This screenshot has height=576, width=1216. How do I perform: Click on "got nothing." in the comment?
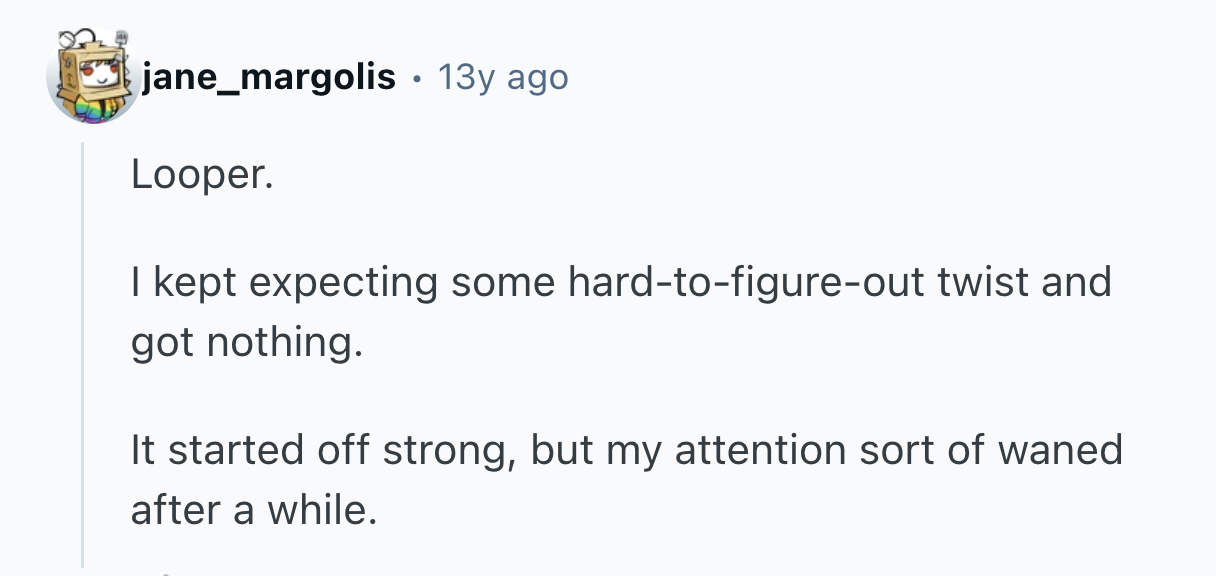pos(242,343)
